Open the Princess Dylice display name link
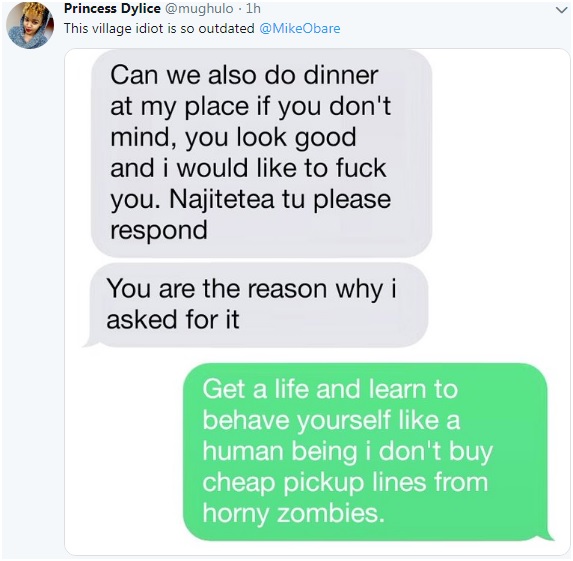The image size is (573, 561). tap(112, 8)
